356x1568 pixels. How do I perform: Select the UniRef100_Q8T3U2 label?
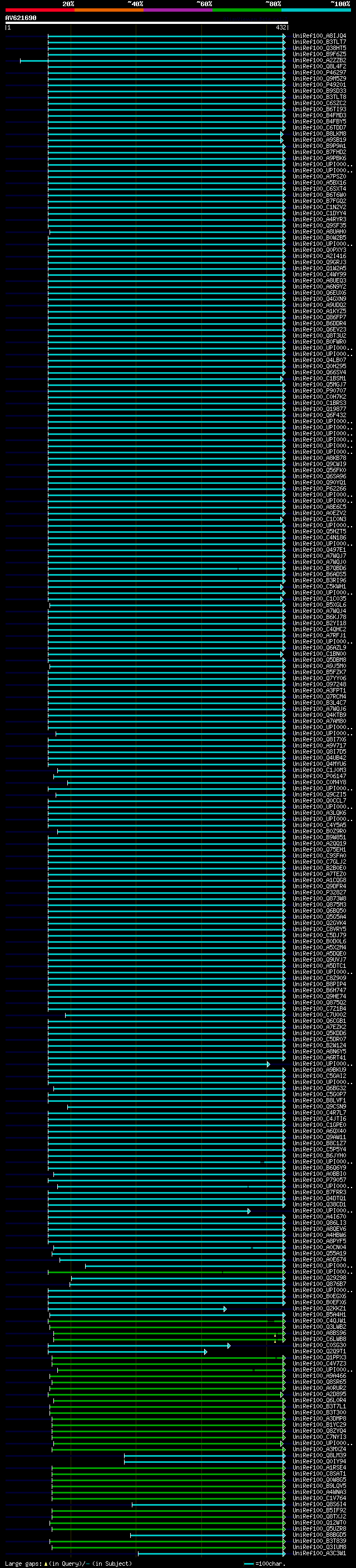(x=319, y=335)
